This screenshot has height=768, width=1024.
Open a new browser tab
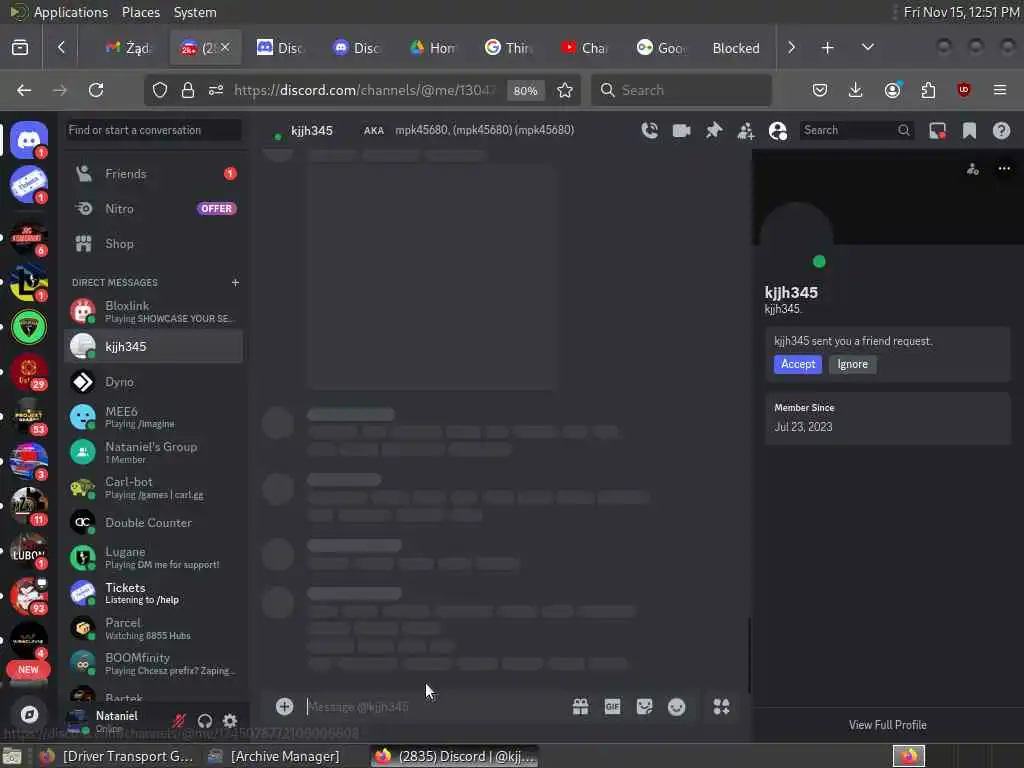point(827,48)
